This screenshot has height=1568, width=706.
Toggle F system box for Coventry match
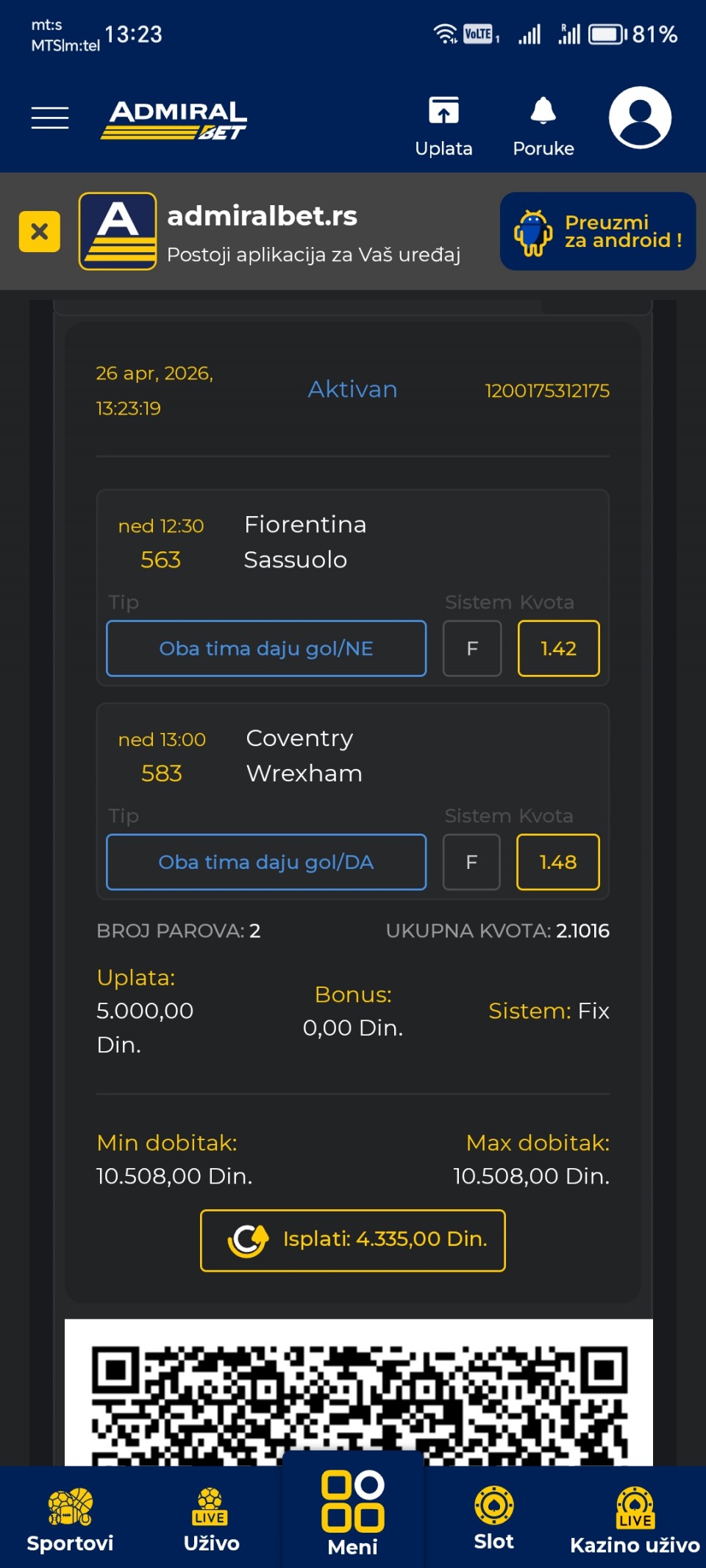click(471, 862)
